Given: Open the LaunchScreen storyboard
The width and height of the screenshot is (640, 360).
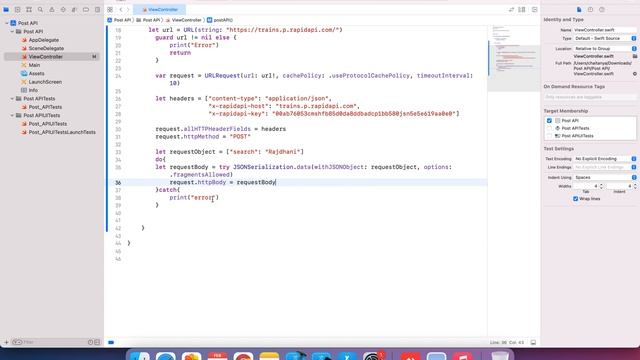Looking at the screenshot, I should tap(44, 82).
